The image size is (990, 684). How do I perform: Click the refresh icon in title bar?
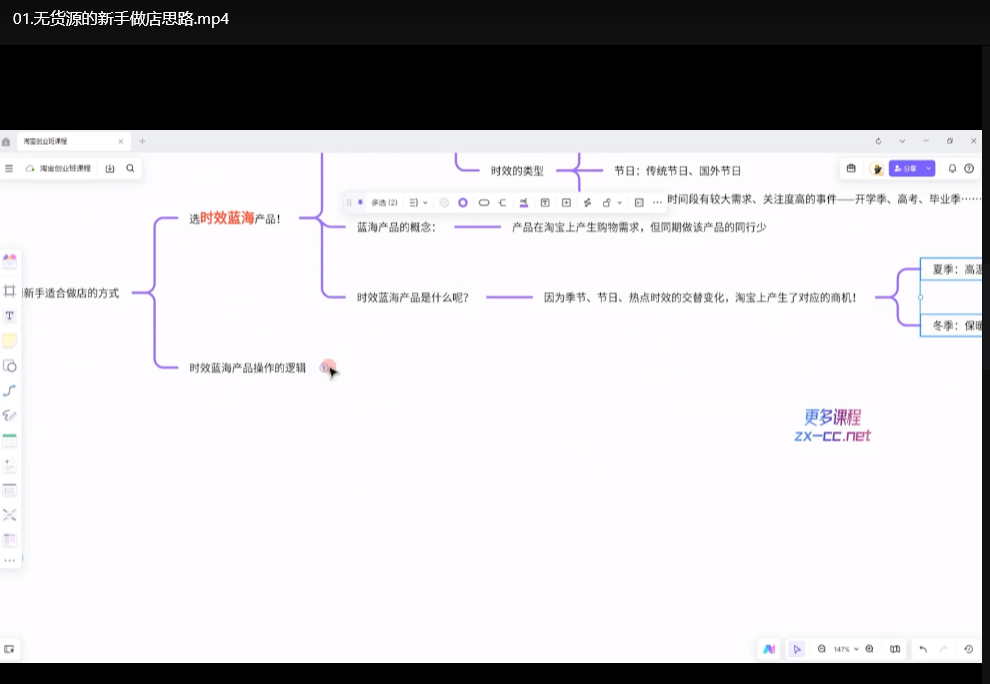(x=878, y=141)
